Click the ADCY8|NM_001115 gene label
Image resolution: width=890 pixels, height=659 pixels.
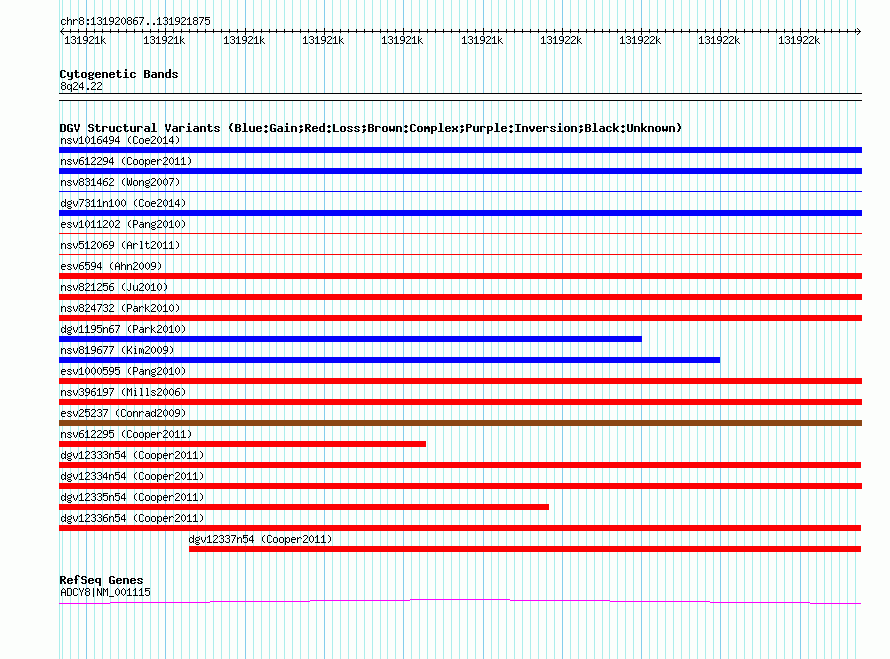point(106,592)
